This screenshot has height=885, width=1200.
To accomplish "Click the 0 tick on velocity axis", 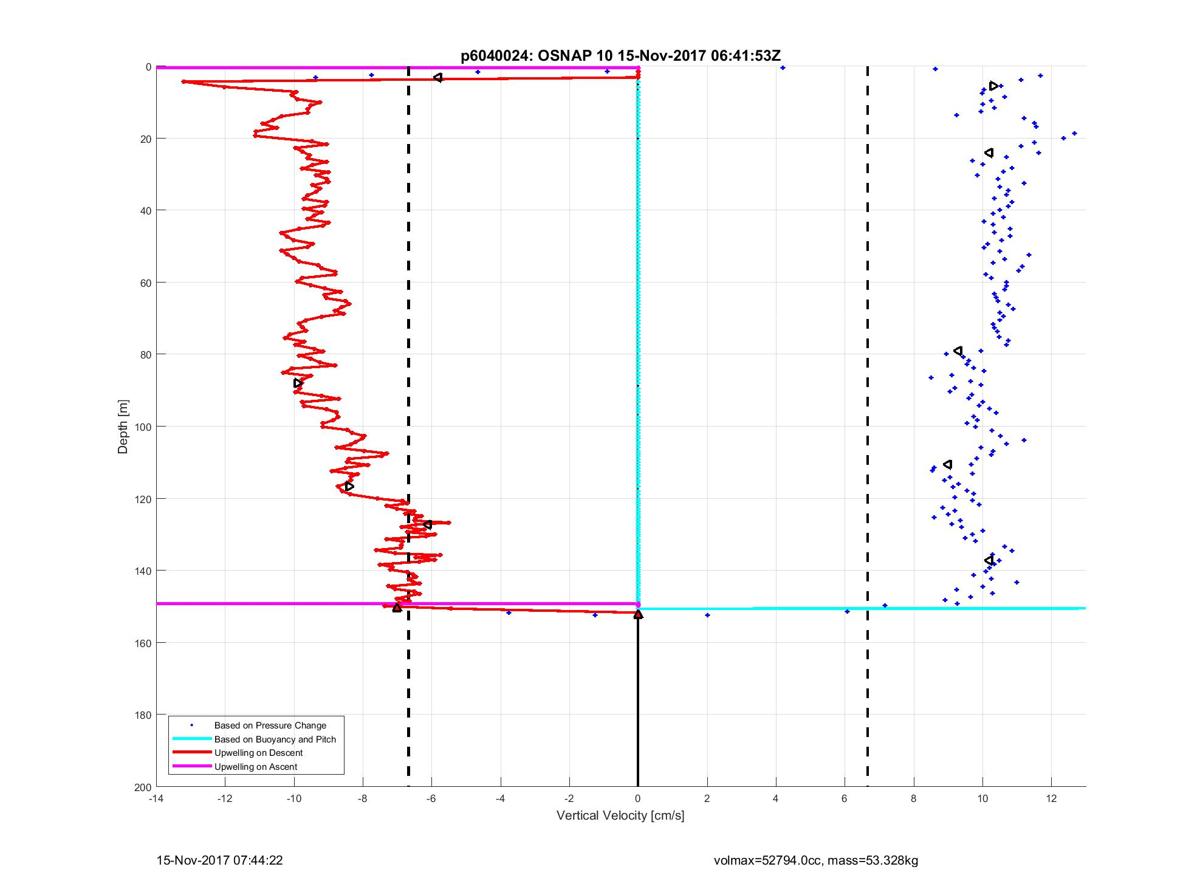I will click(x=638, y=799).
